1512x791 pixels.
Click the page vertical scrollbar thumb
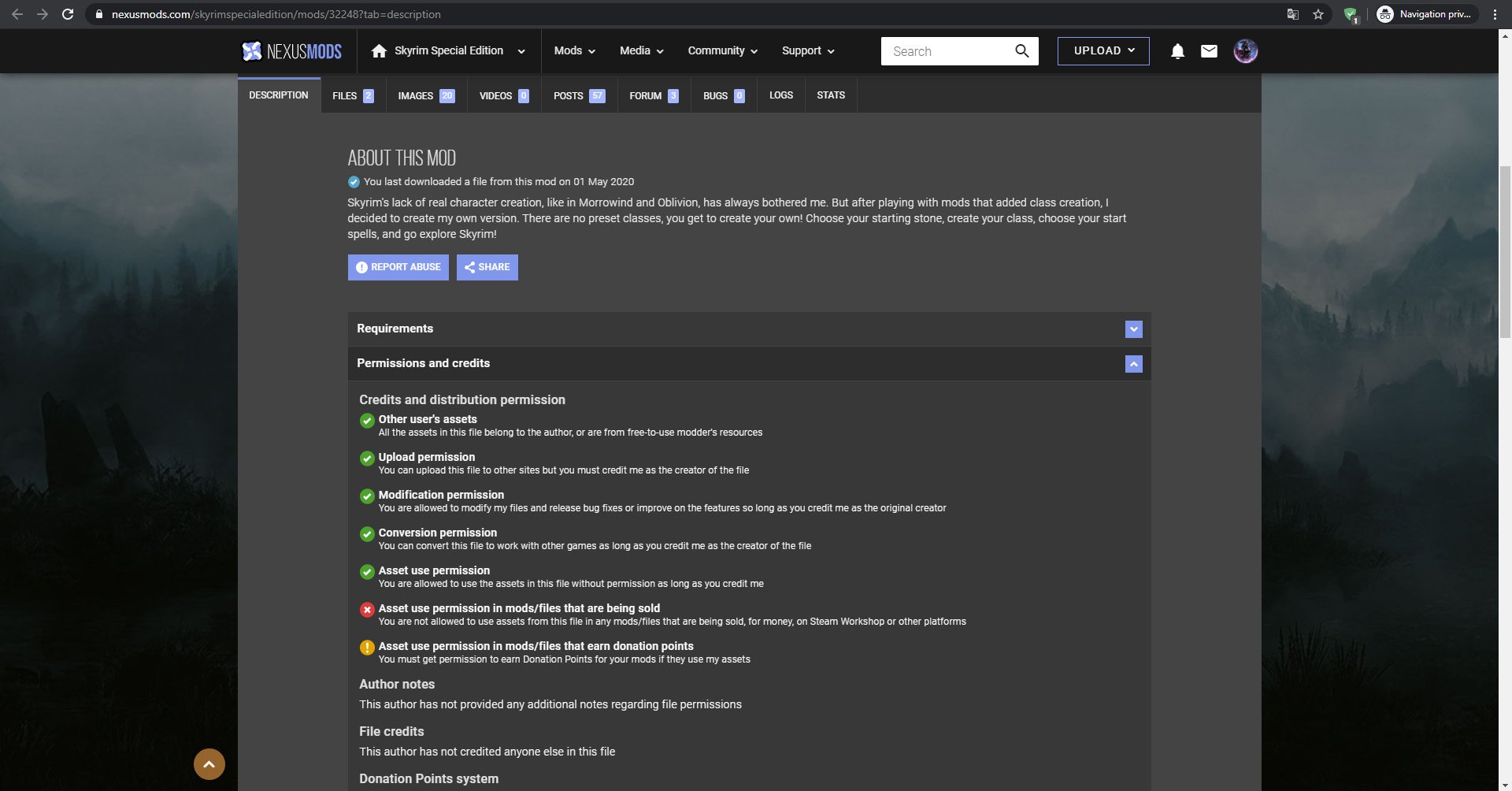pos(1505,252)
